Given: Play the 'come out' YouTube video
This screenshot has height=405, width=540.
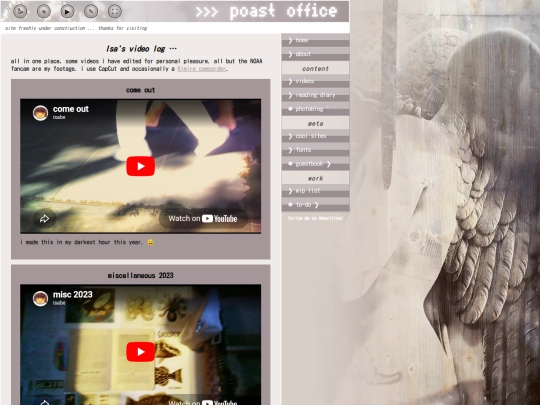Looking at the screenshot, I should coord(141,166).
